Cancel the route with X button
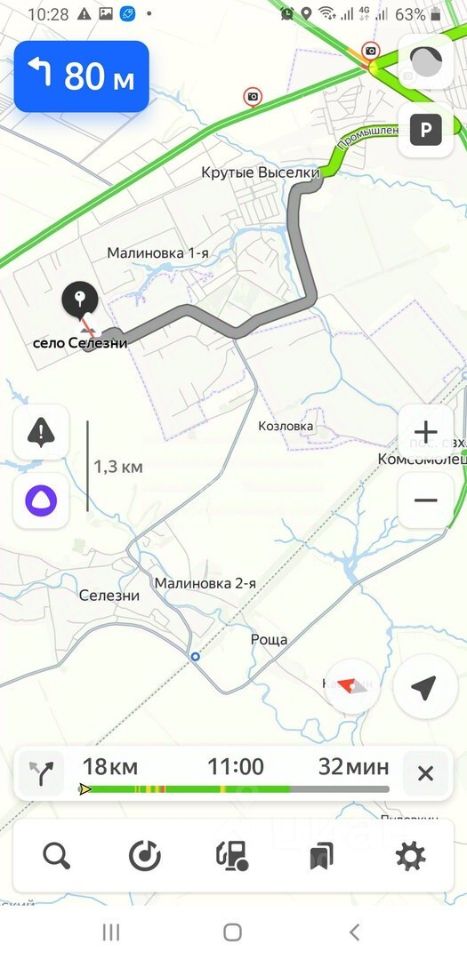 [425, 773]
